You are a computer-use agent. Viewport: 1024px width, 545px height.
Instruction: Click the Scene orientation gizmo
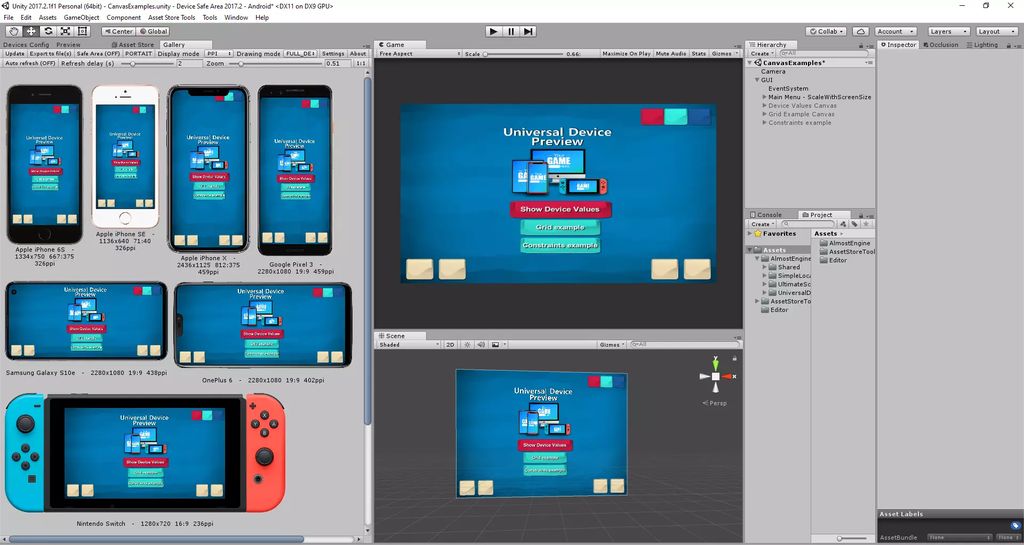click(x=715, y=377)
